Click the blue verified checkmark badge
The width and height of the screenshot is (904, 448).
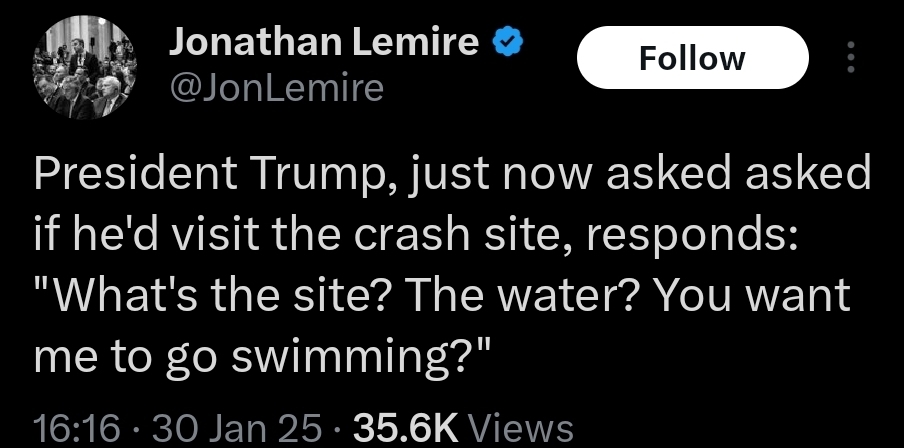[506, 43]
